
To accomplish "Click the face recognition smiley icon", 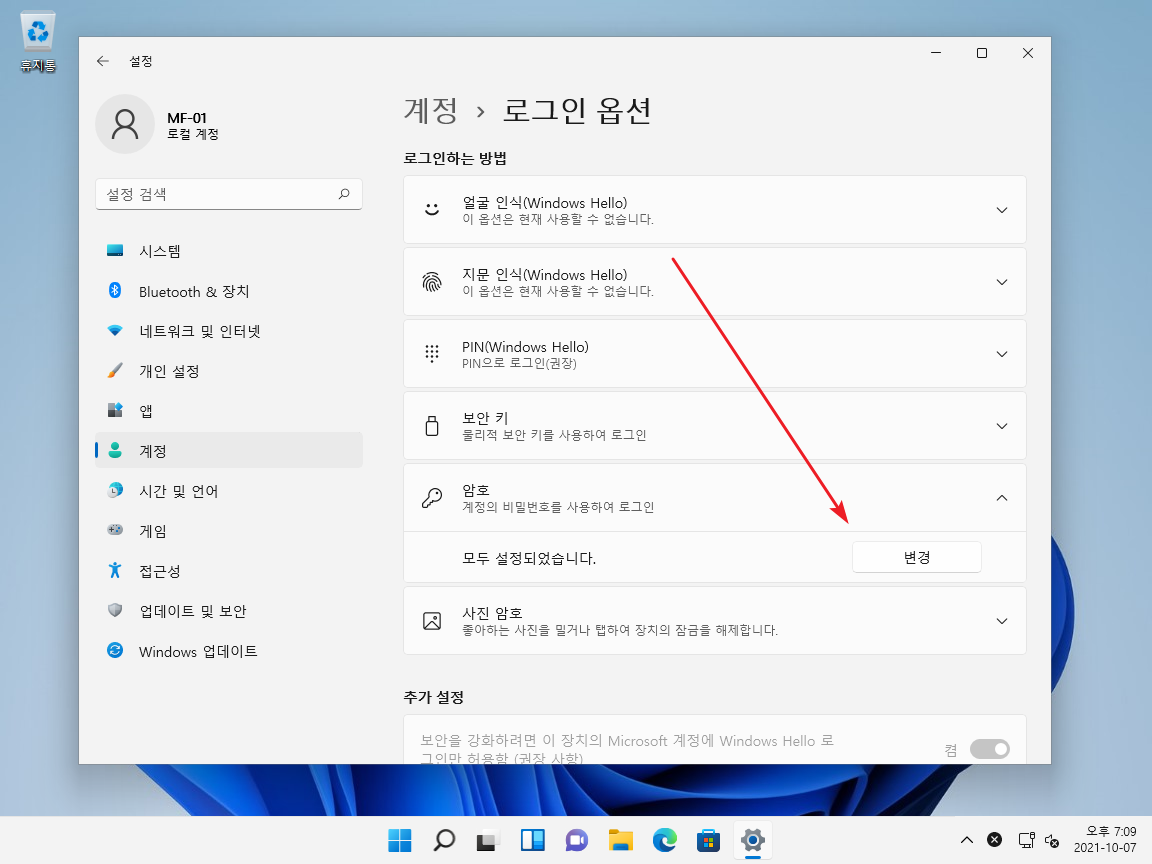I will click(x=432, y=209).
